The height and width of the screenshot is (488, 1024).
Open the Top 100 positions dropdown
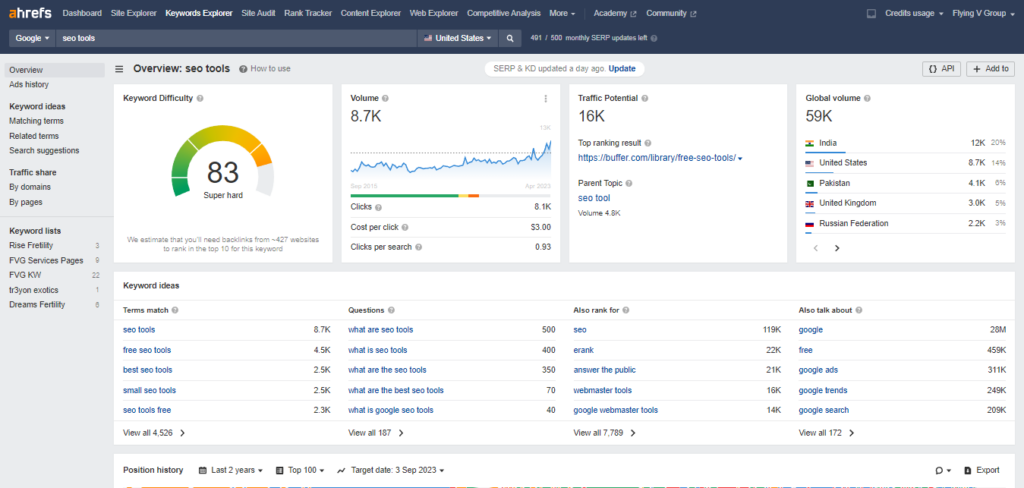(x=300, y=470)
